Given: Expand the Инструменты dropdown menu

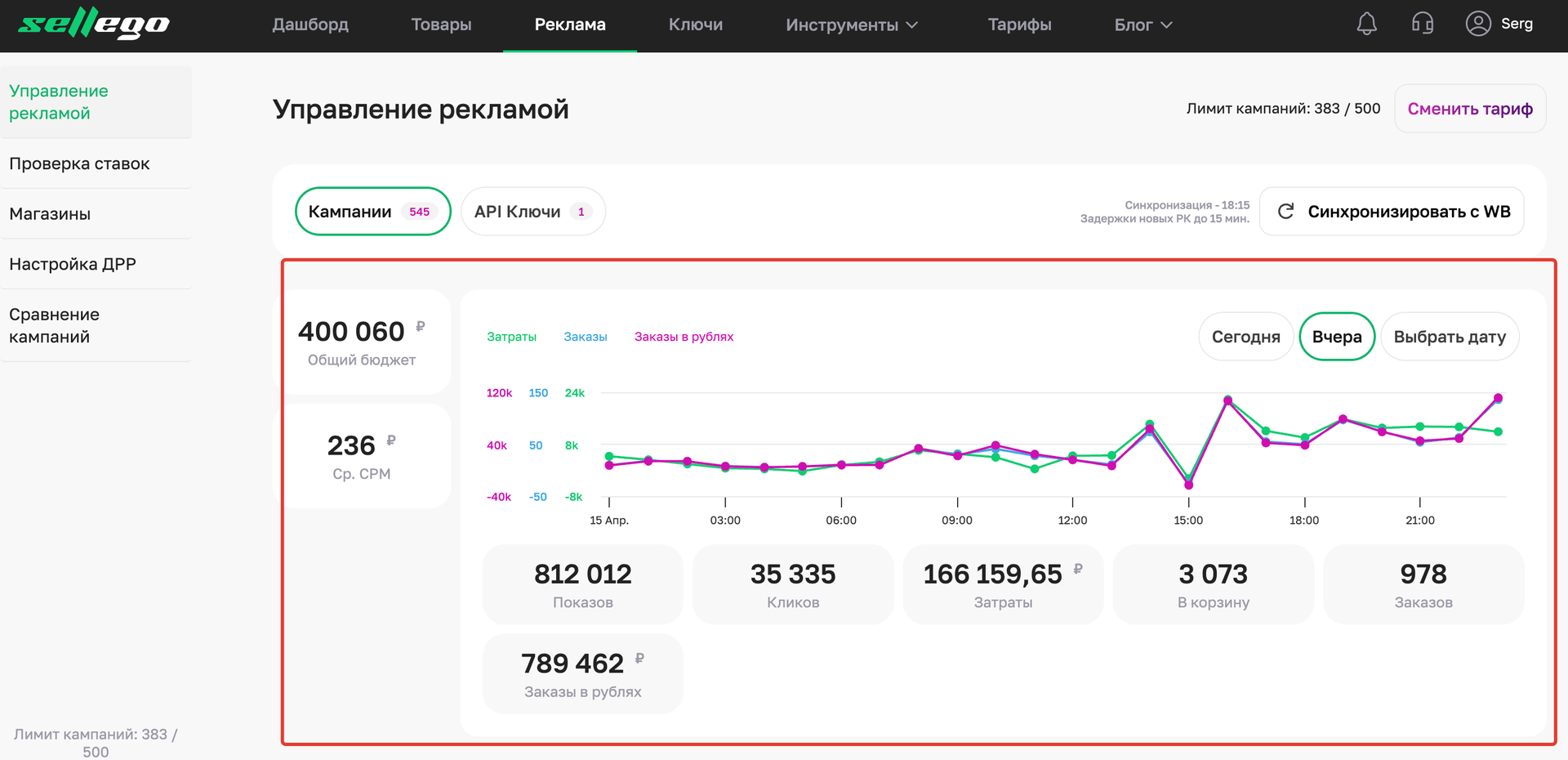Looking at the screenshot, I should click(x=851, y=25).
